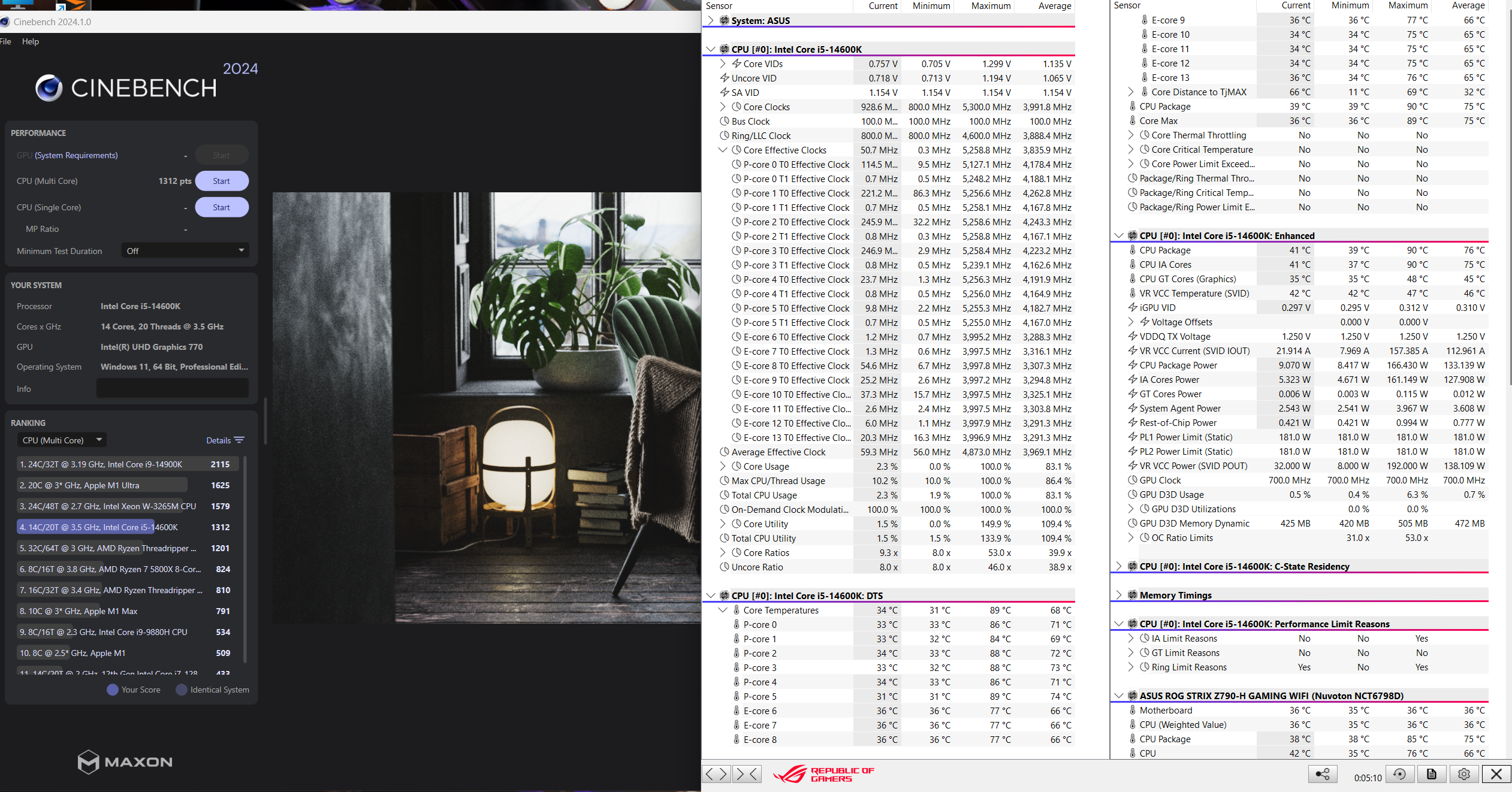Image resolution: width=1512 pixels, height=792 pixels.
Task: Select the highlighted Intel Core i5-14600K ranking bar
Action: pos(86,527)
